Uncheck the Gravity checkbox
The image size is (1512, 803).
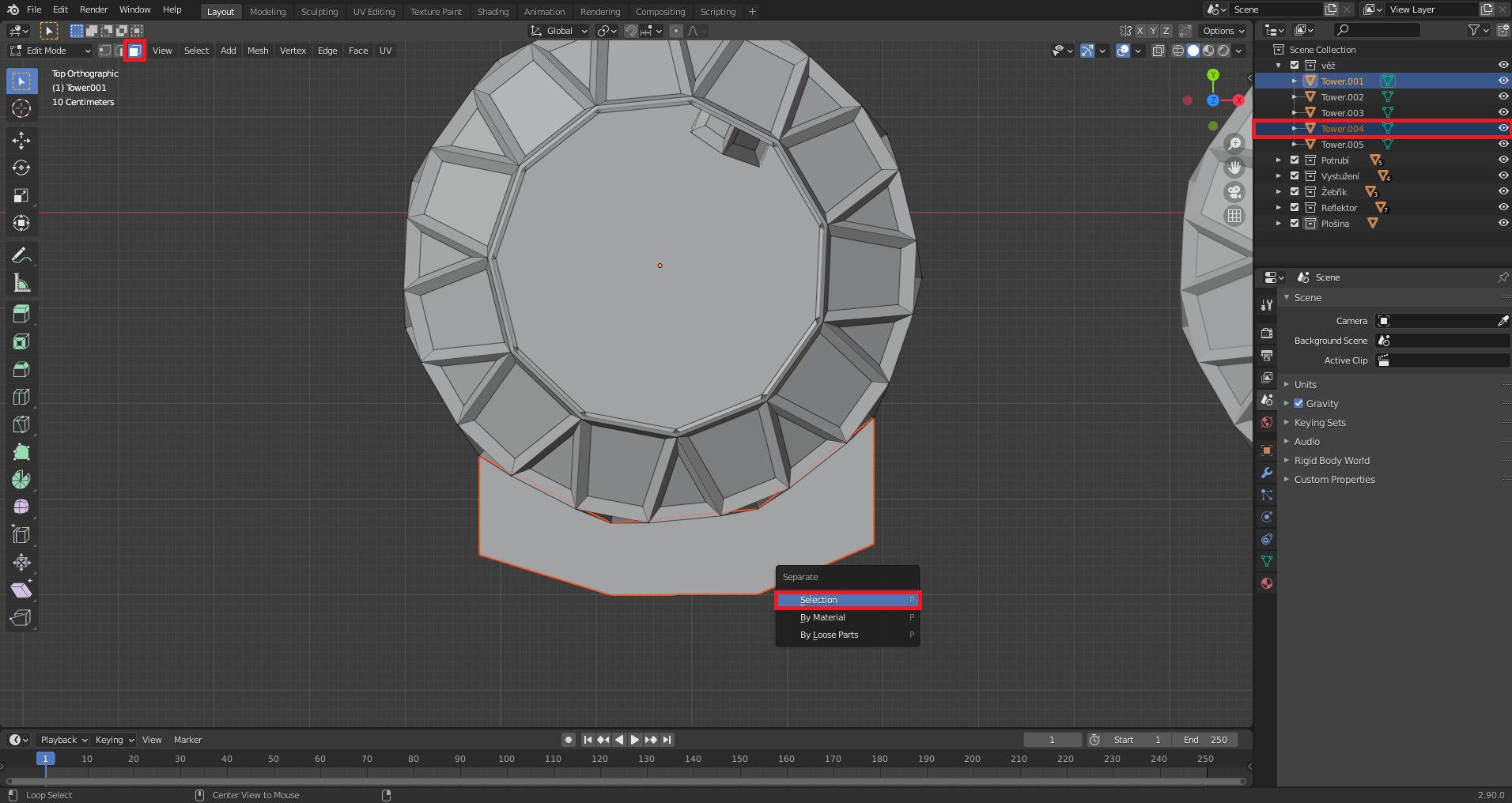1298,403
